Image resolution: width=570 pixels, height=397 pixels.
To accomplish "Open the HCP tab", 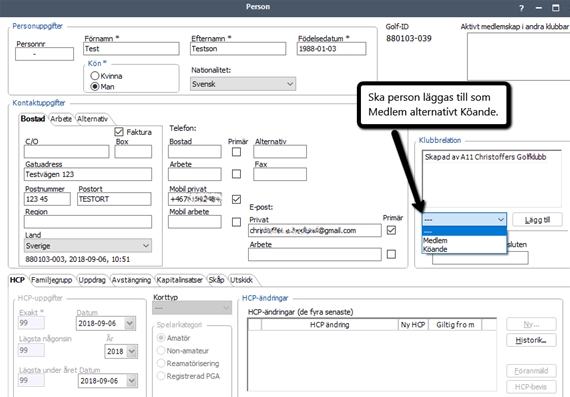I will click(x=17, y=280).
